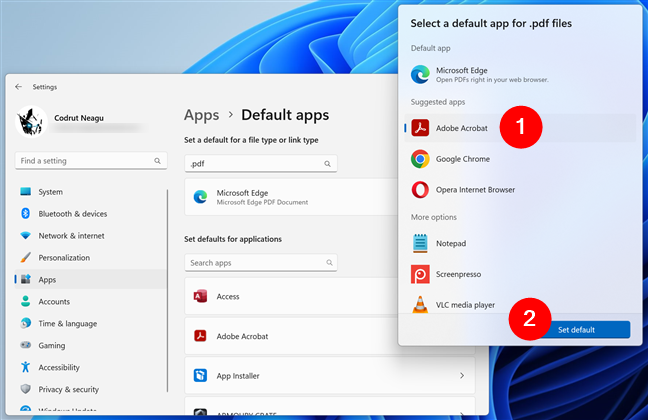
Task: Expand the App Installer entry chevron
Action: coord(461,376)
